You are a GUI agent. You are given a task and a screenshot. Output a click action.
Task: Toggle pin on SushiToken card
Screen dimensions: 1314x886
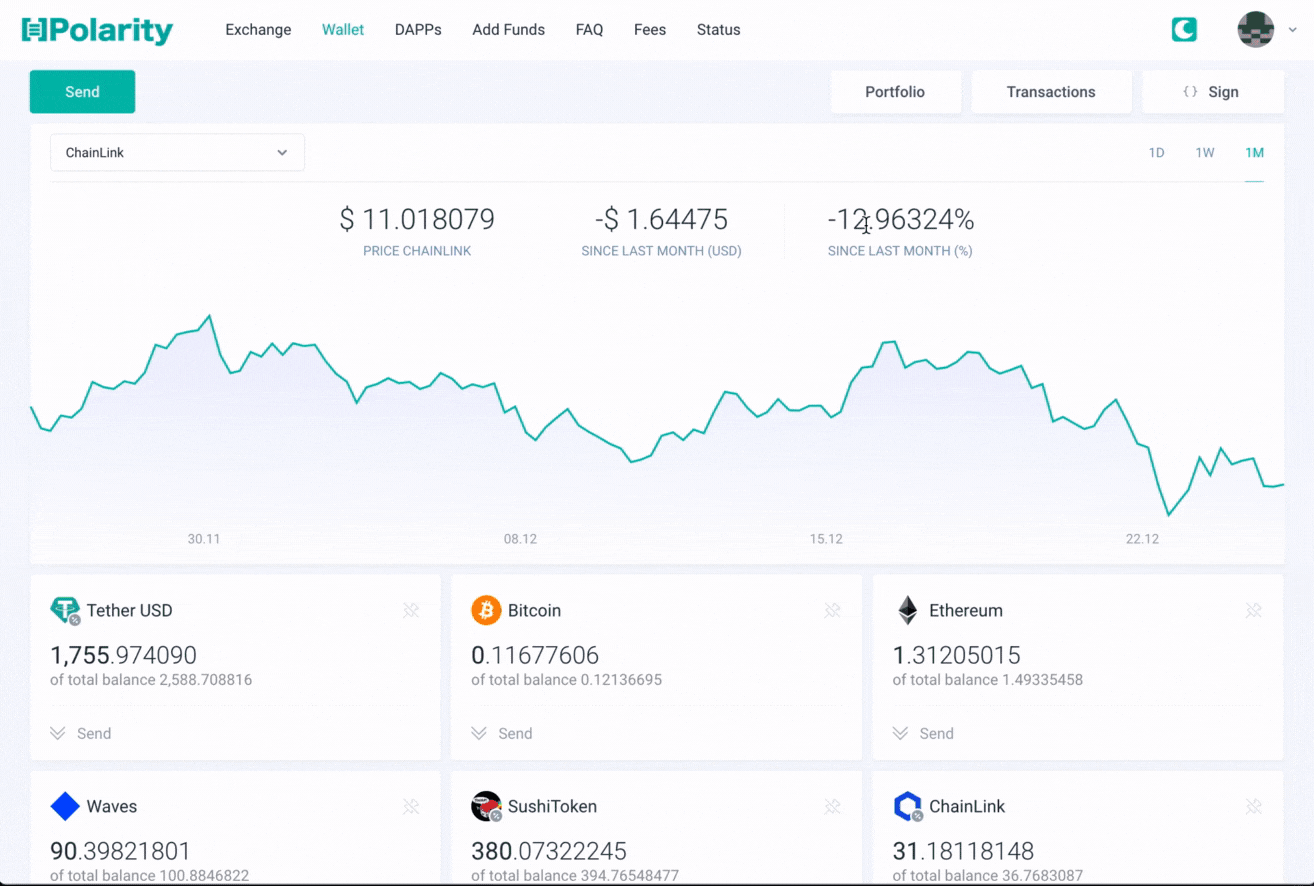pos(832,806)
